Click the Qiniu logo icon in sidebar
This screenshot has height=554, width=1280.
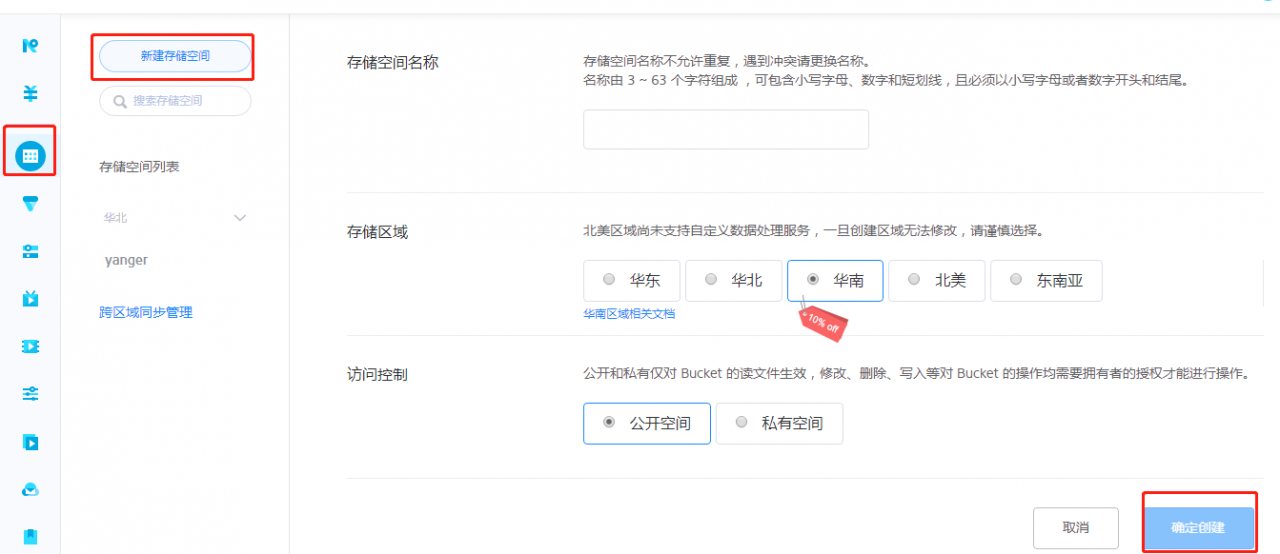[x=30, y=45]
